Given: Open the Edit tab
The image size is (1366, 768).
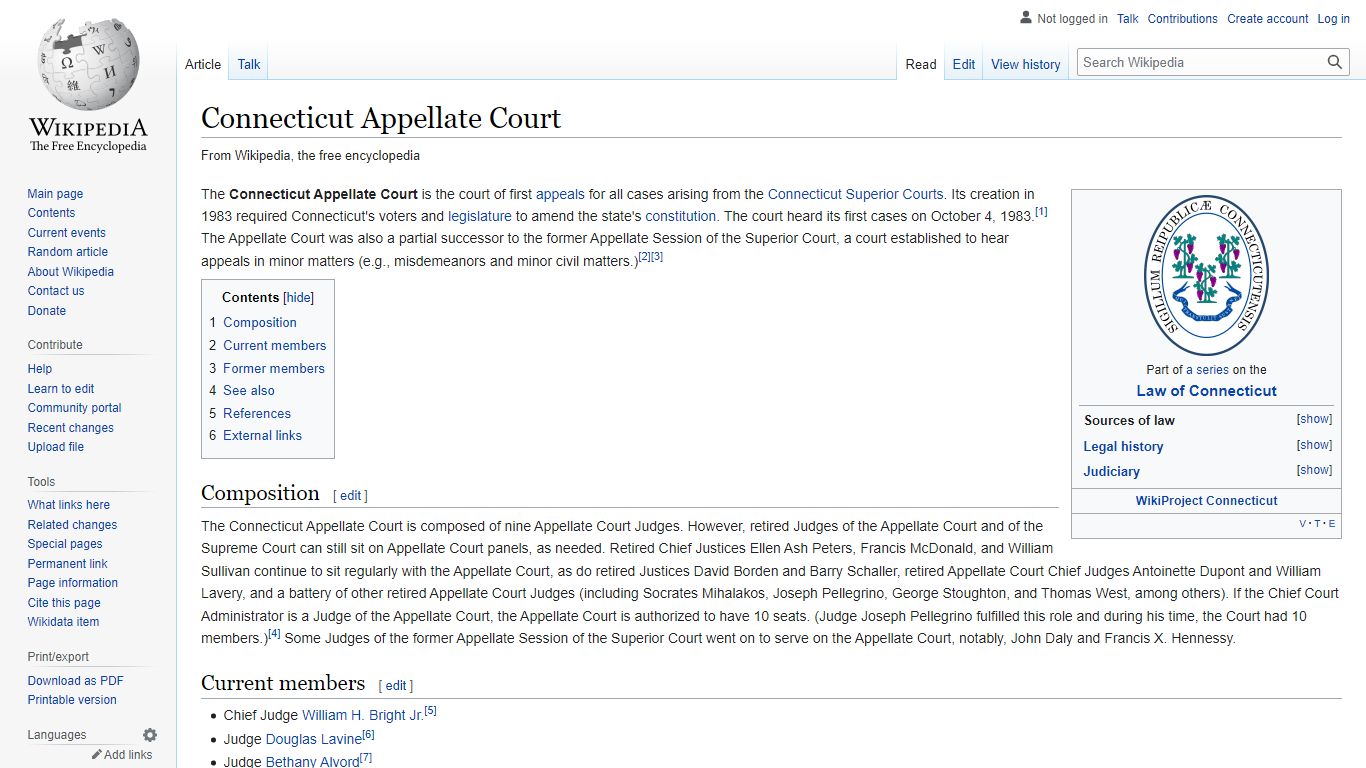Looking at the screenshot, I should pos(964,64).
